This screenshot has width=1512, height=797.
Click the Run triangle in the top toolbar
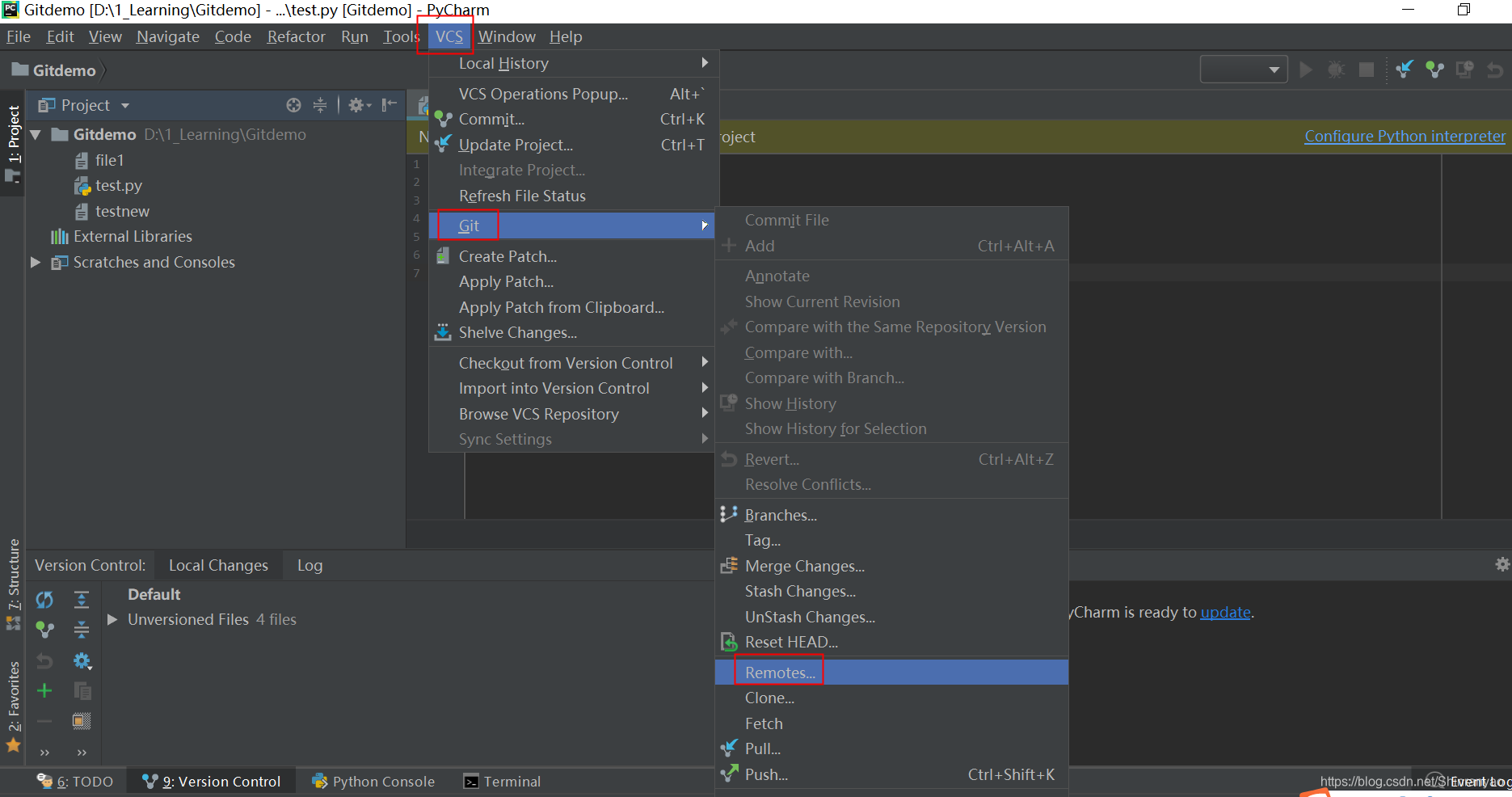[x=1305, y=70]
